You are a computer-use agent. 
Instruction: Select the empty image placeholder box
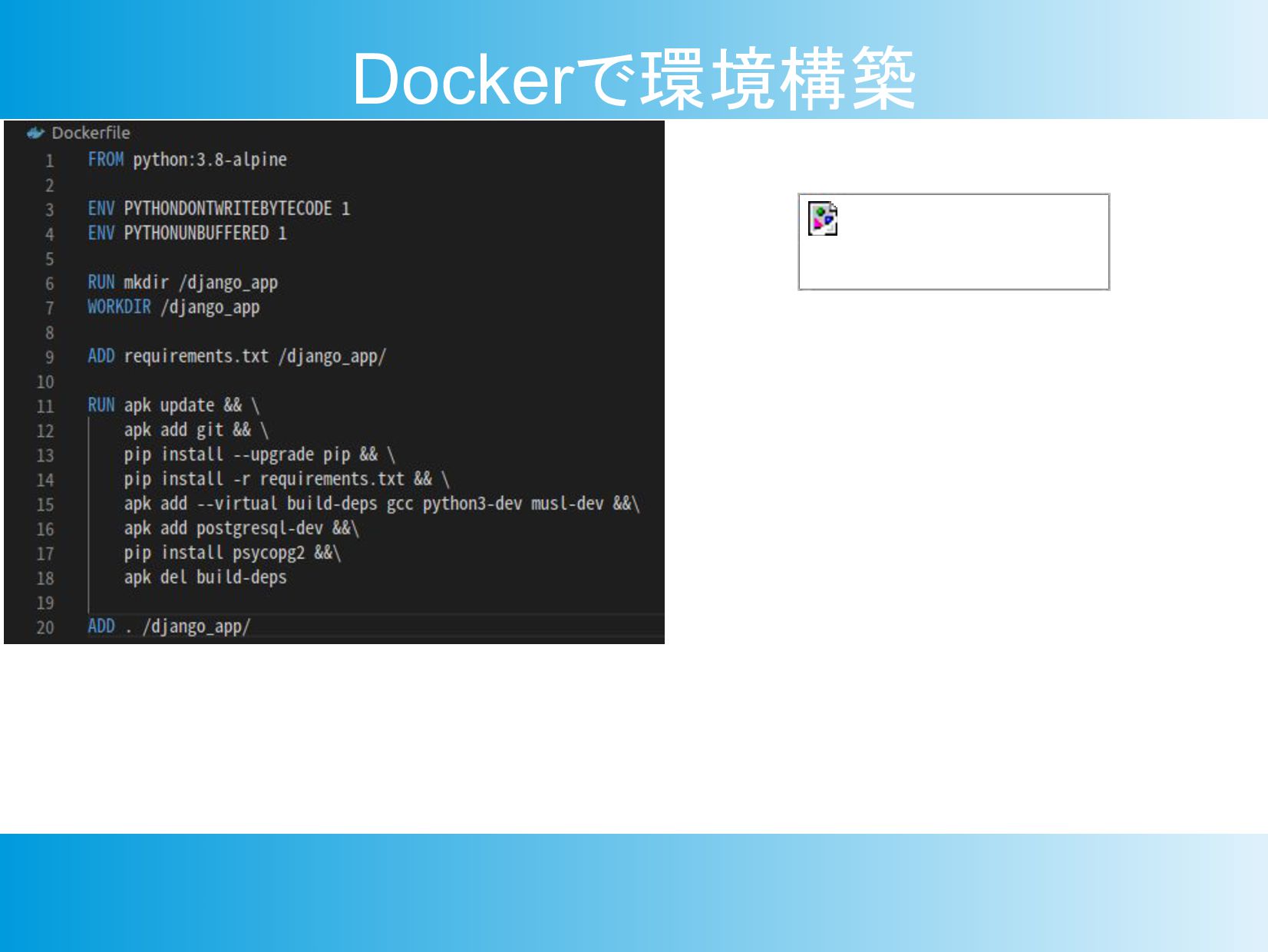(954, 242)
